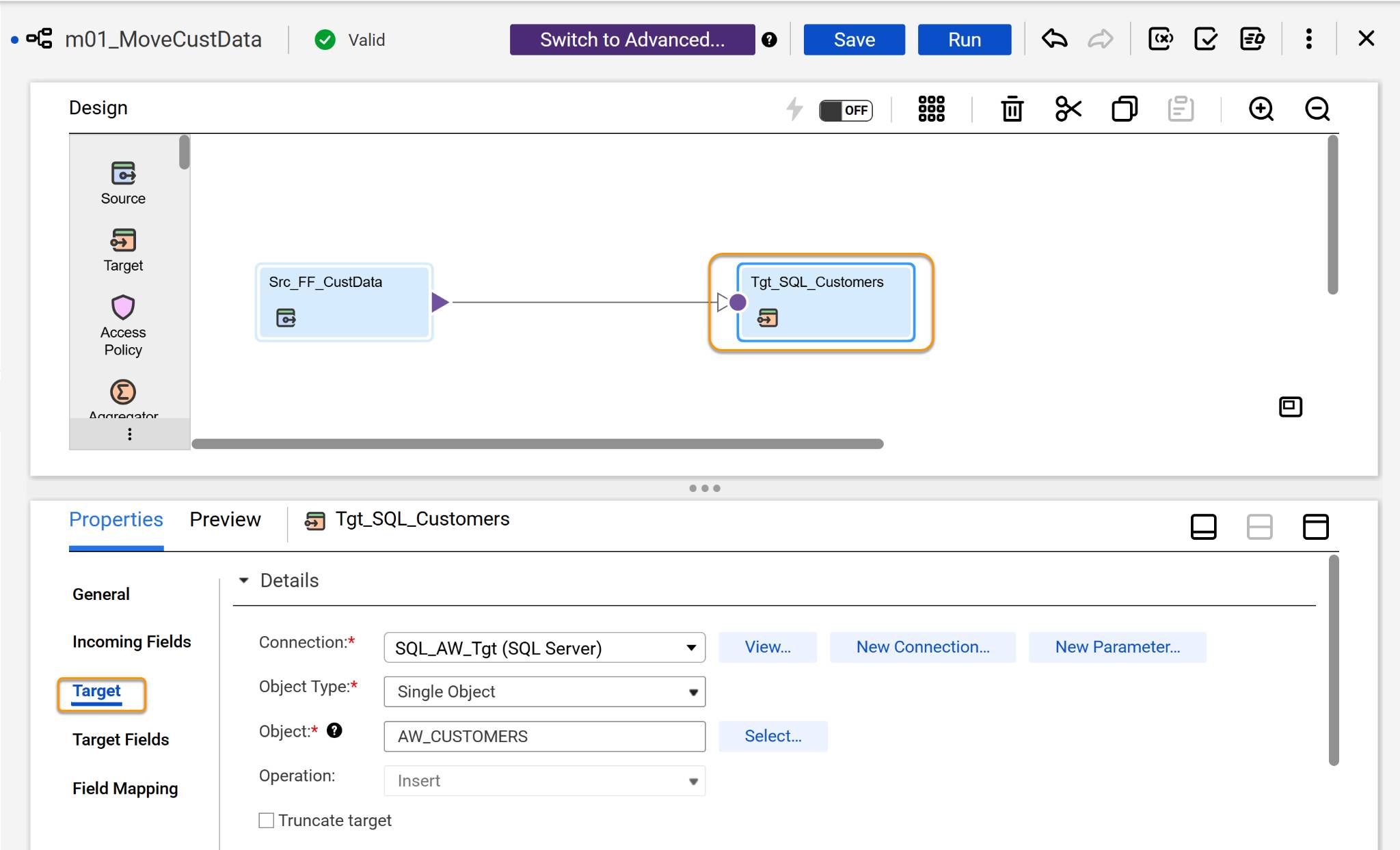Open the Connection dropdown SQL_AW_Tgt
This screenshot has width=1400, height=850.
tap(545, 647)
